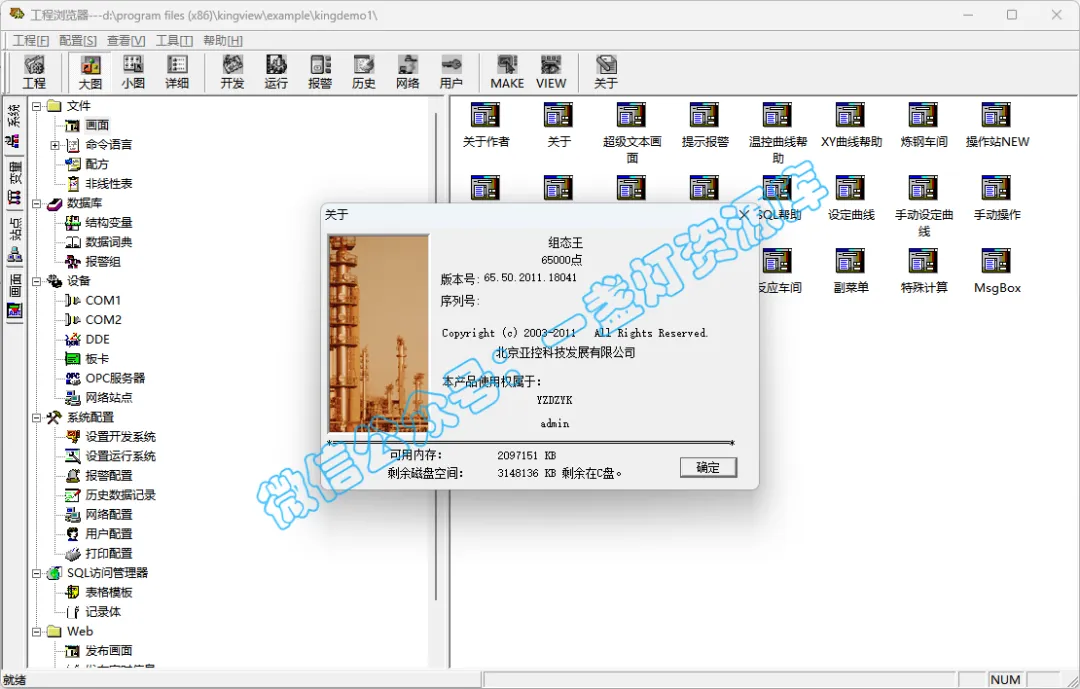
Task: Open the 提示报警 screen icon
Action: pos(705,125)
